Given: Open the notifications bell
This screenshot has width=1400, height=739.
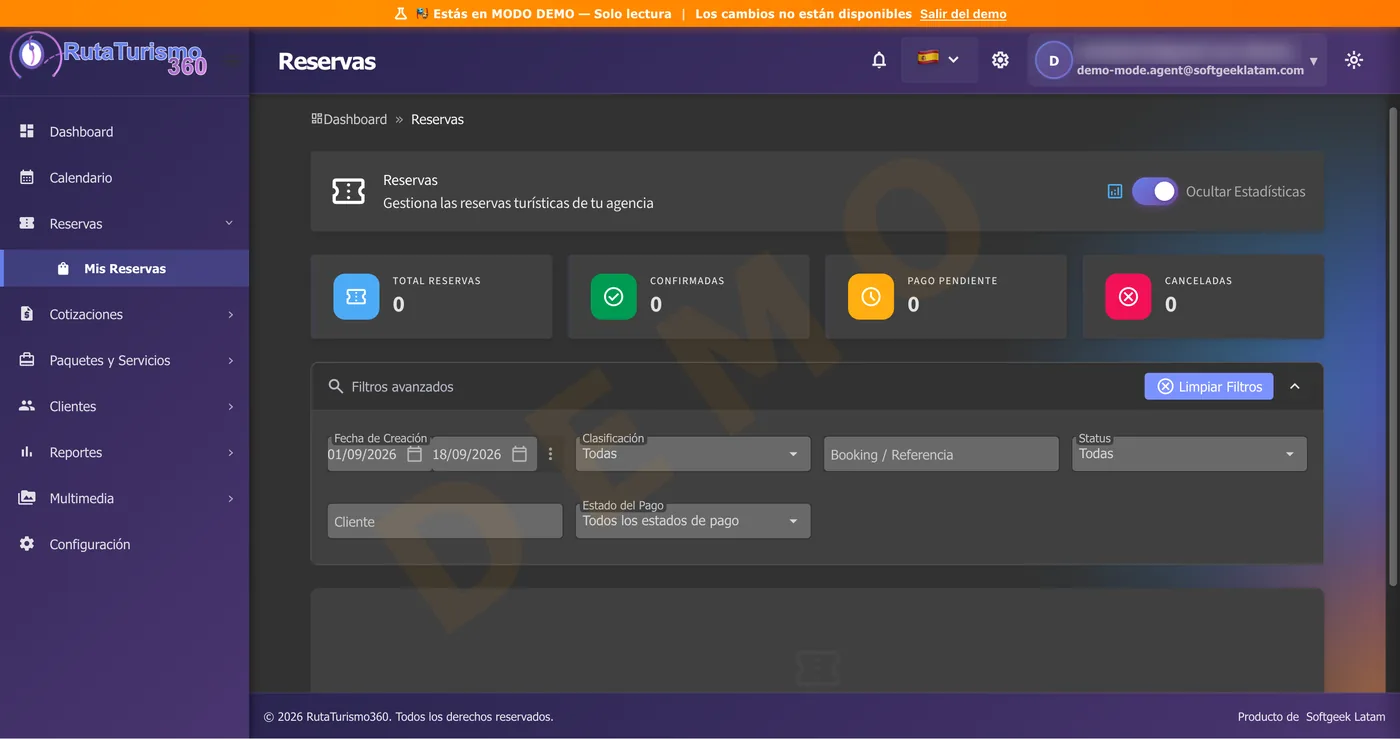Looking at the screenshot, I should (879, 60).
